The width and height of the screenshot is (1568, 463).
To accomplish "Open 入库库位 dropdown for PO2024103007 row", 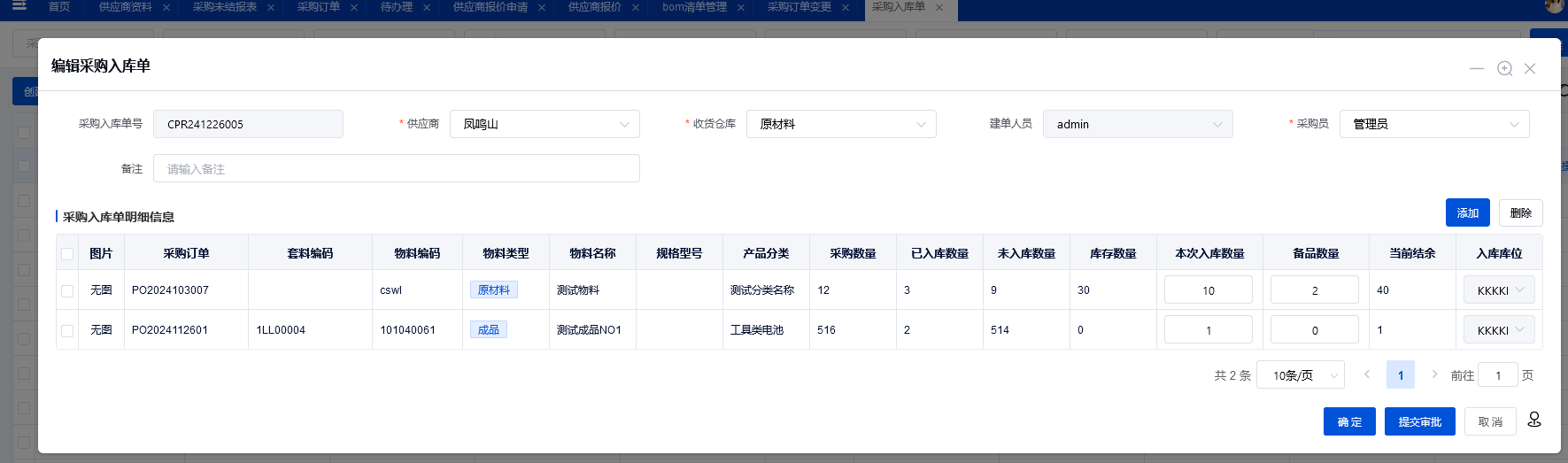I will point(1499,289).
